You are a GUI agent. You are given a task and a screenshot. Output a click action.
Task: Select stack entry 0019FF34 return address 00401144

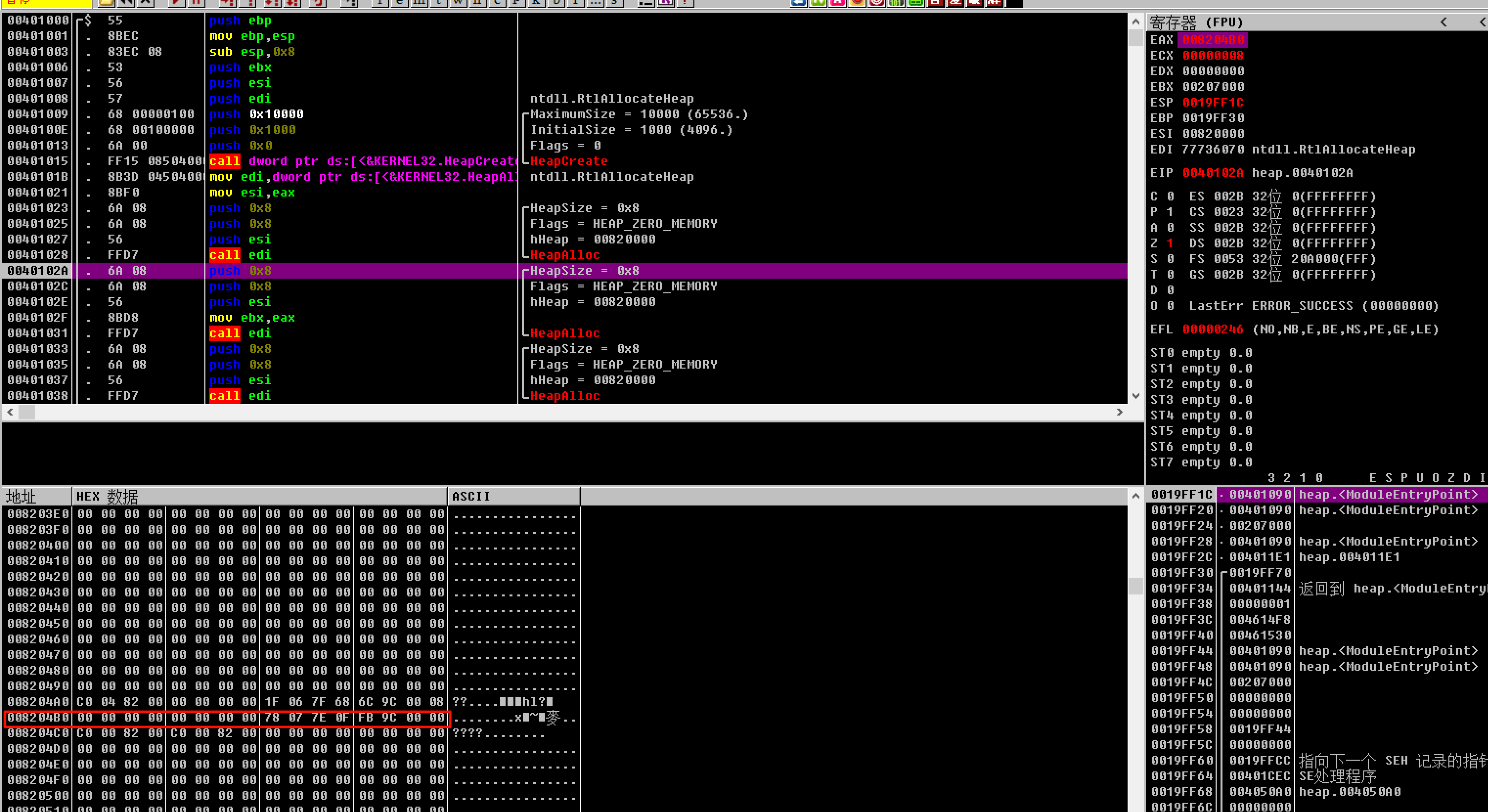click(1318, 589)
